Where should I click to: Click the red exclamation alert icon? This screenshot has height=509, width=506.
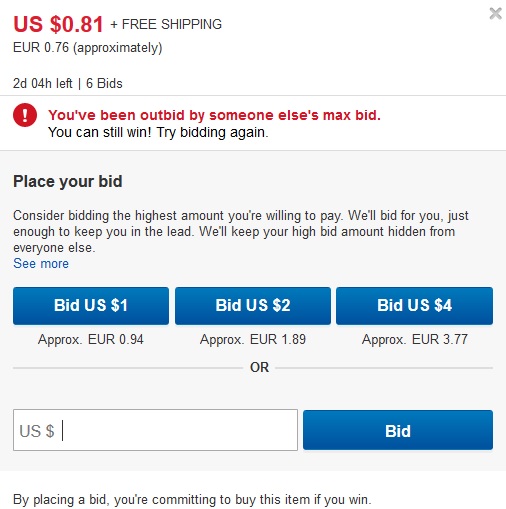coord(25,115)
